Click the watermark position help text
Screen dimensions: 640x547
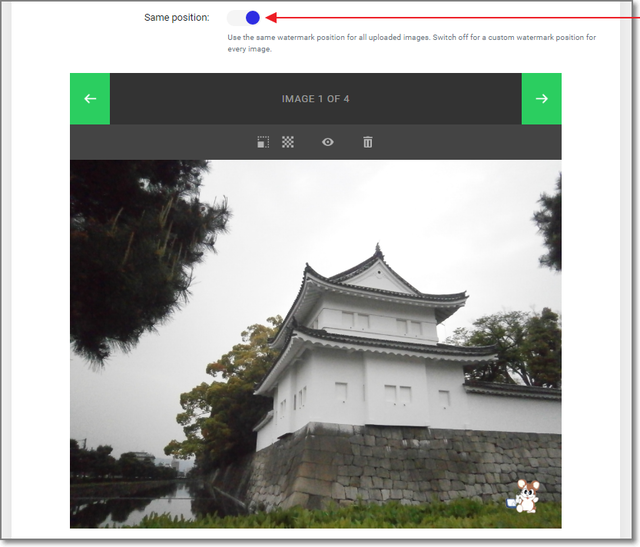pos(410,43)
